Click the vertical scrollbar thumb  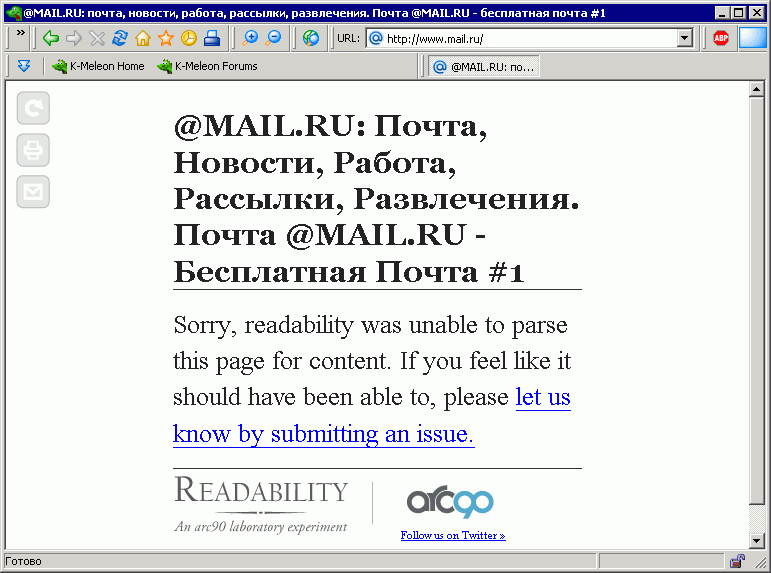(756, 300)
